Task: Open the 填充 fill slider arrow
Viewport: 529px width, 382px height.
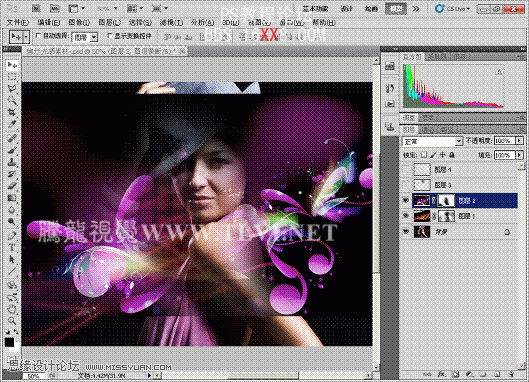Action: [x=519, y=155]
